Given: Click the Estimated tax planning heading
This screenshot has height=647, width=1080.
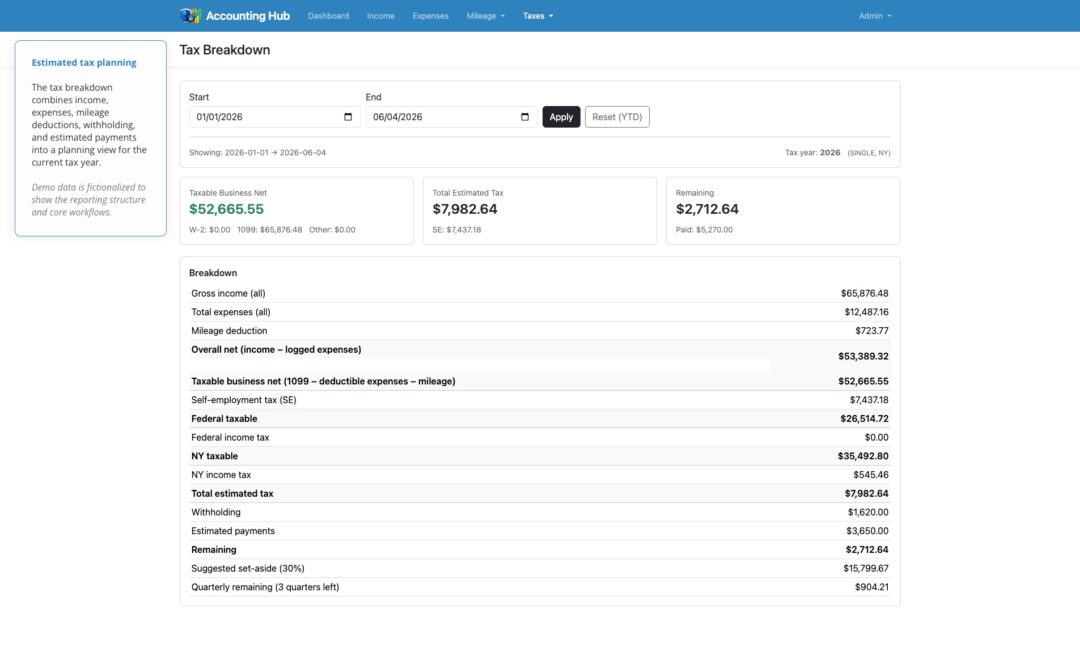Looking at the screenshot, I should coord(84,63).
